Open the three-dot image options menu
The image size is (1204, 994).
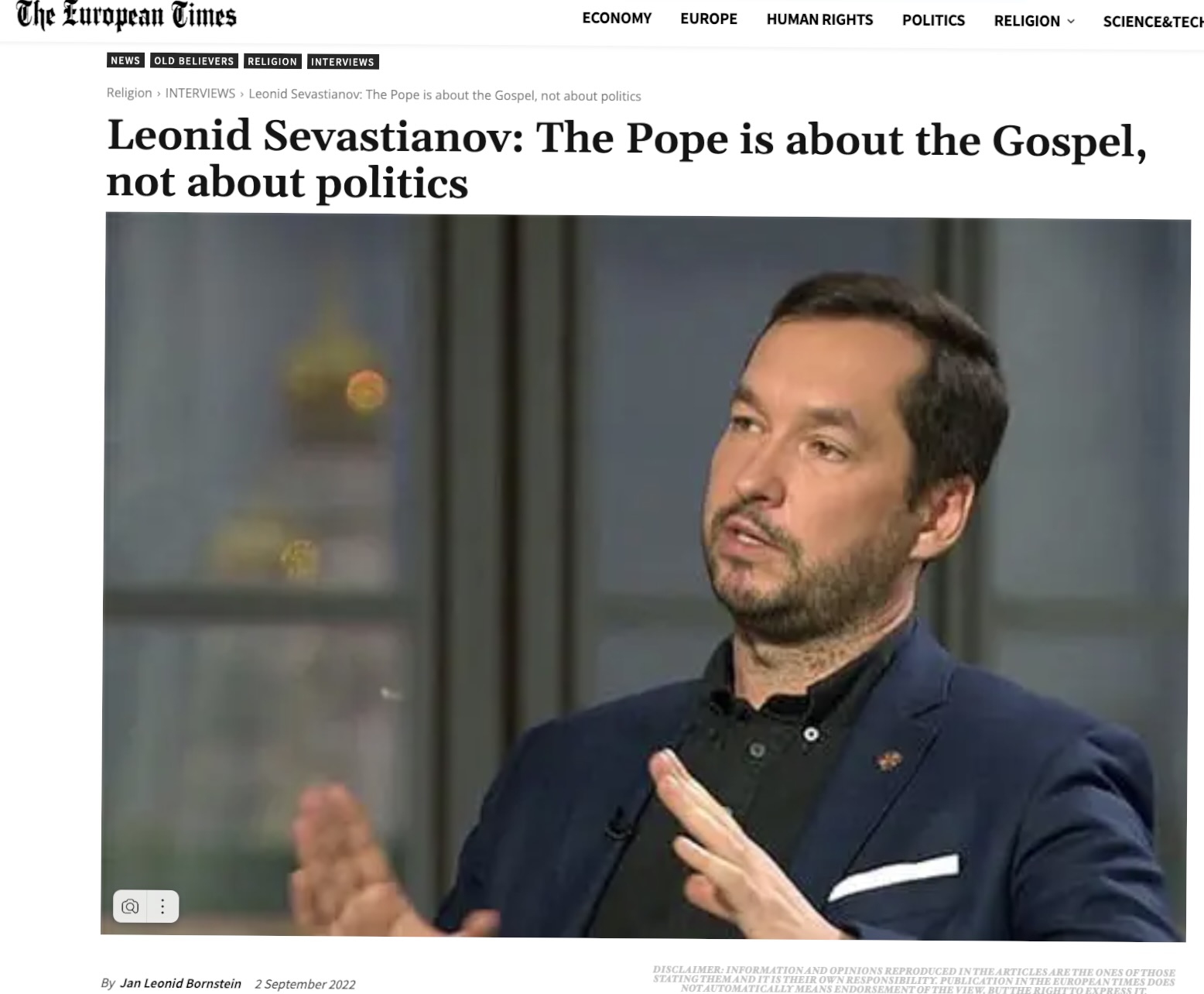162,907
